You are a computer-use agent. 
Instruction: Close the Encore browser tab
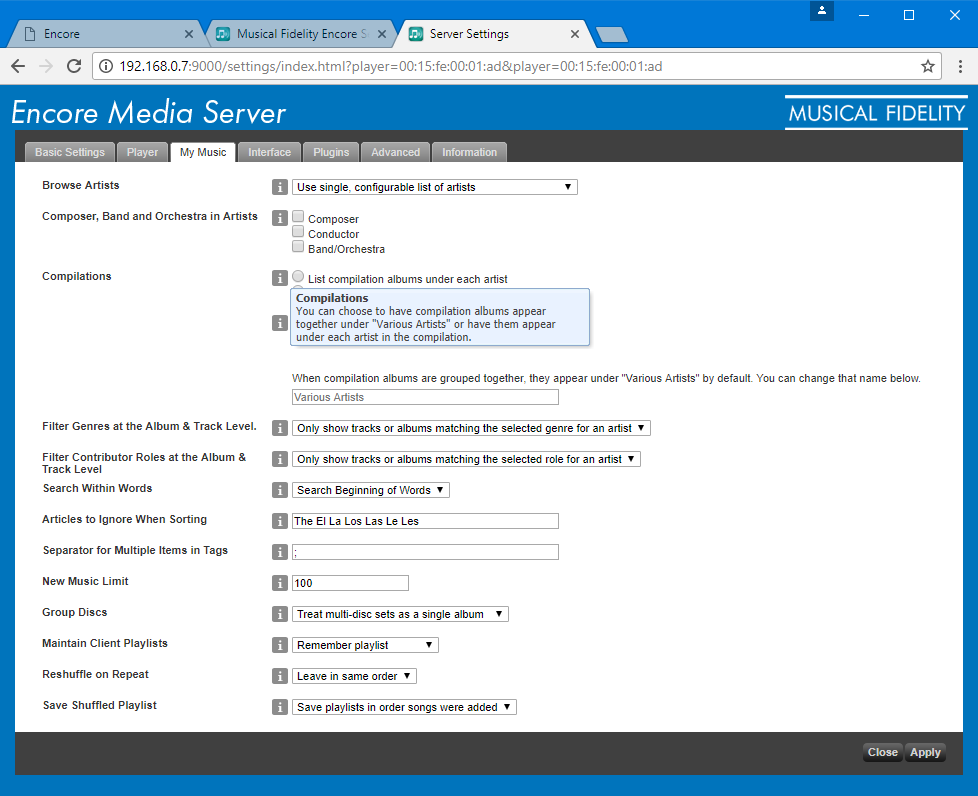(189, 34)
